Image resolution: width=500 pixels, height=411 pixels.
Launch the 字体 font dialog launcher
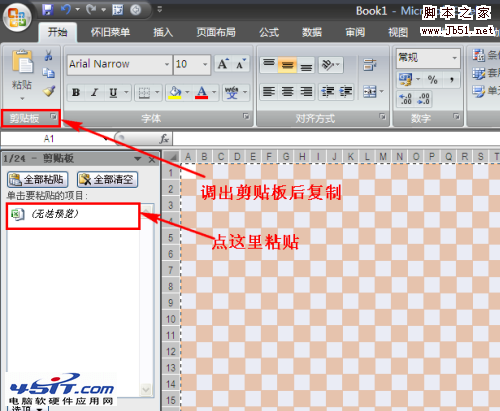tap(246, 116)
